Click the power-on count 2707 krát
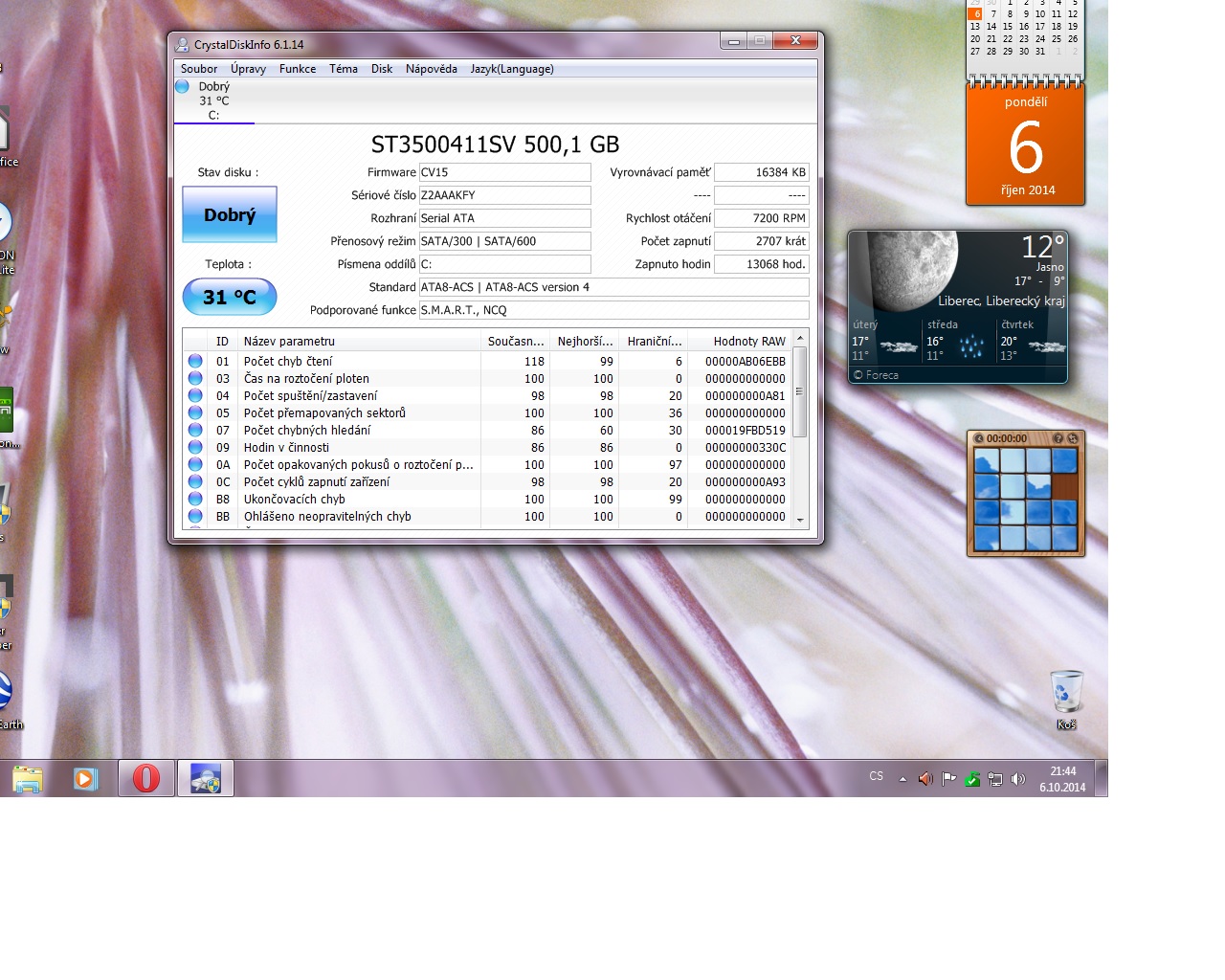 point(762,241)
